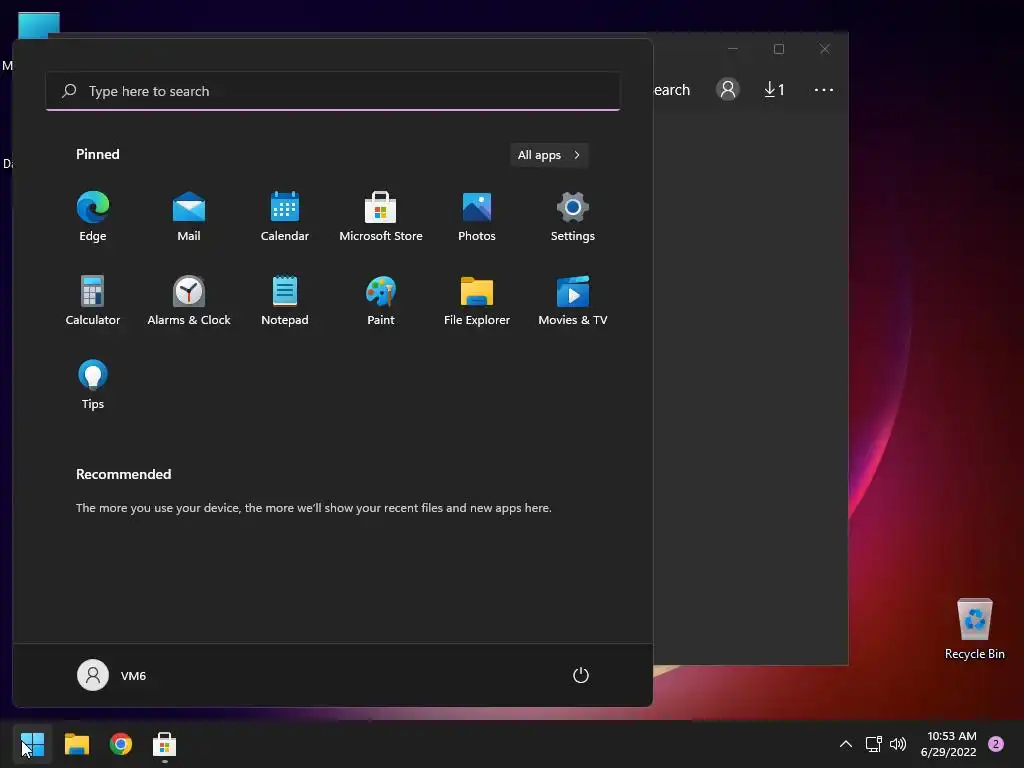This screenshot has width=1024, height=768.
Task: Open the three-dot menu in Store window
Action: click(x=824, y=89)
